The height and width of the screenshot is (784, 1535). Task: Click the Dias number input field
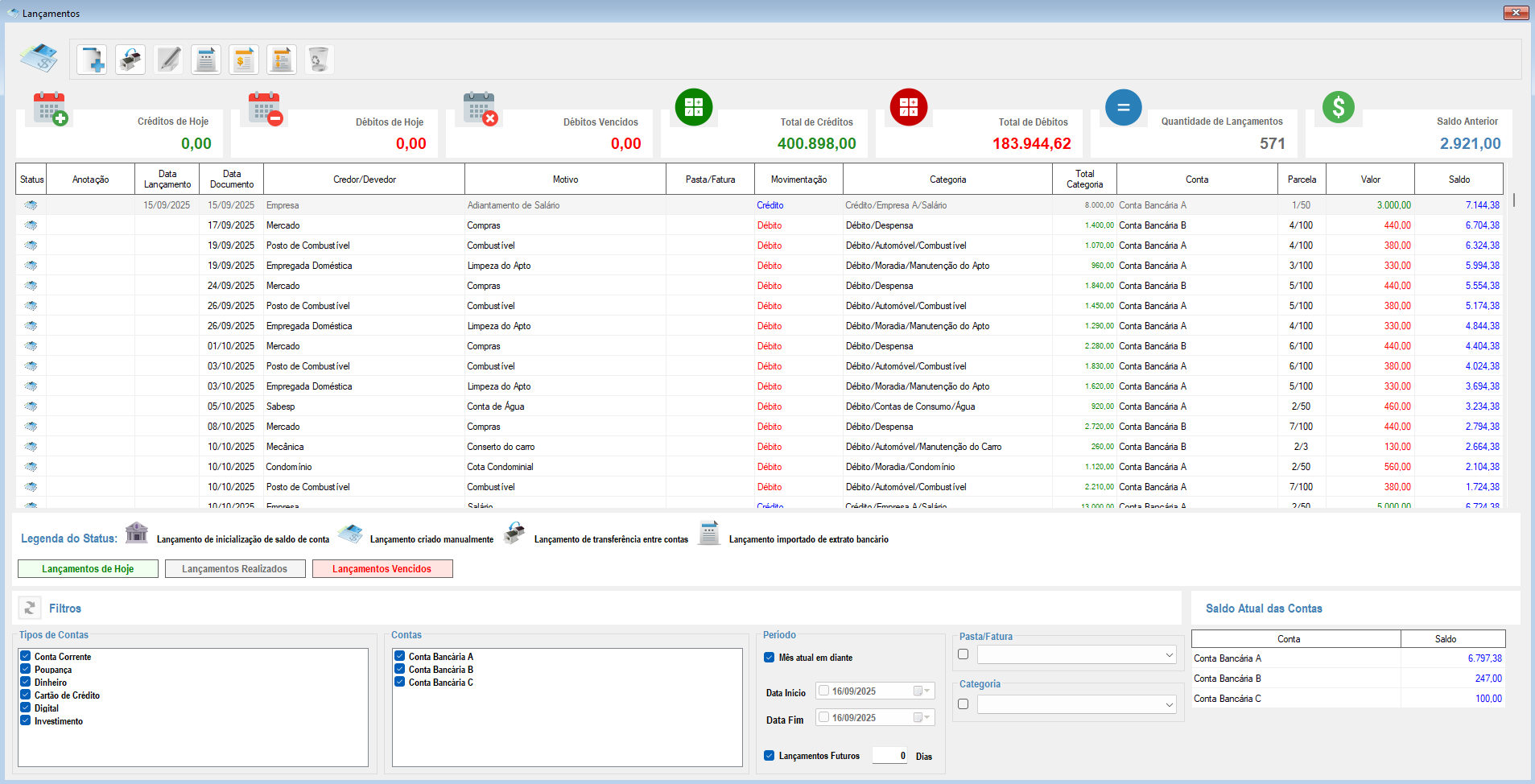[x=890, y=756]
